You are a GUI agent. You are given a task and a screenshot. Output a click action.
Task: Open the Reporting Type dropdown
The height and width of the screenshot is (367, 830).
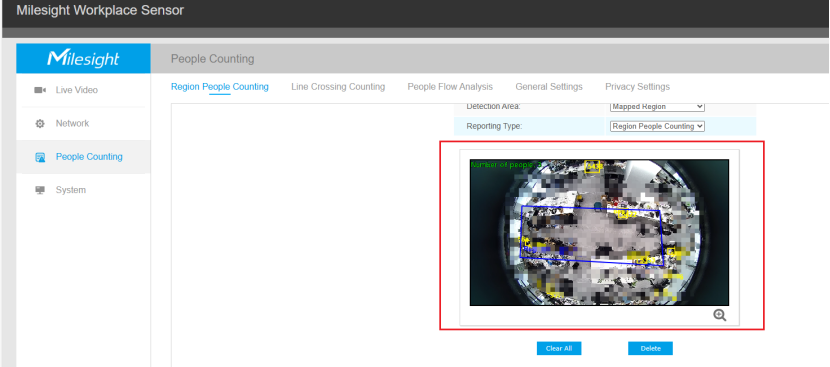(x=657, y=127)
